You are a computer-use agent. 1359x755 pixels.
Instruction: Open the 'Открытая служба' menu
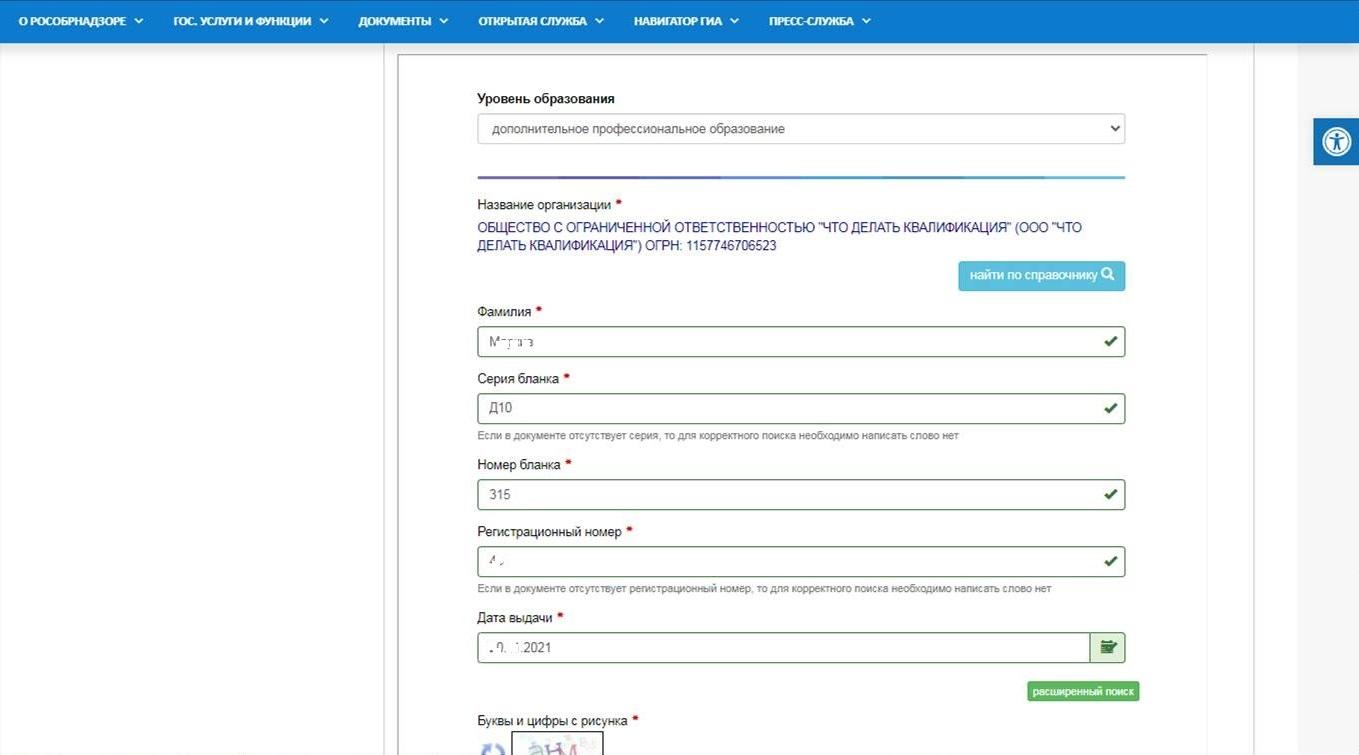[540, 21]
